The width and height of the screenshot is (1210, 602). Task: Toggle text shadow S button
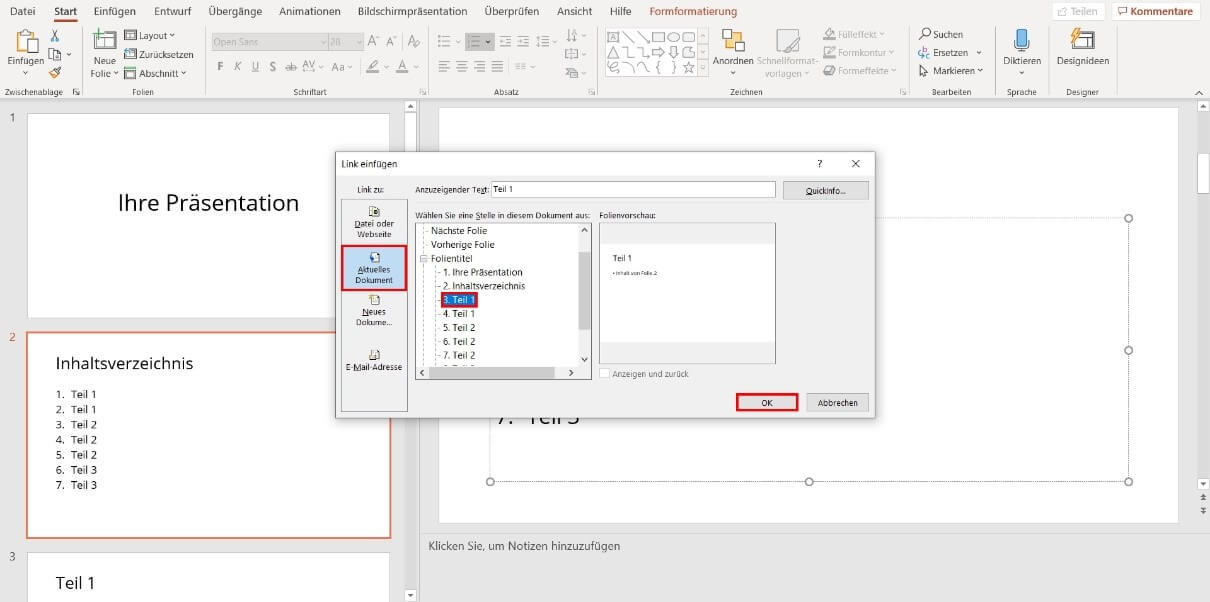point(272,67)
